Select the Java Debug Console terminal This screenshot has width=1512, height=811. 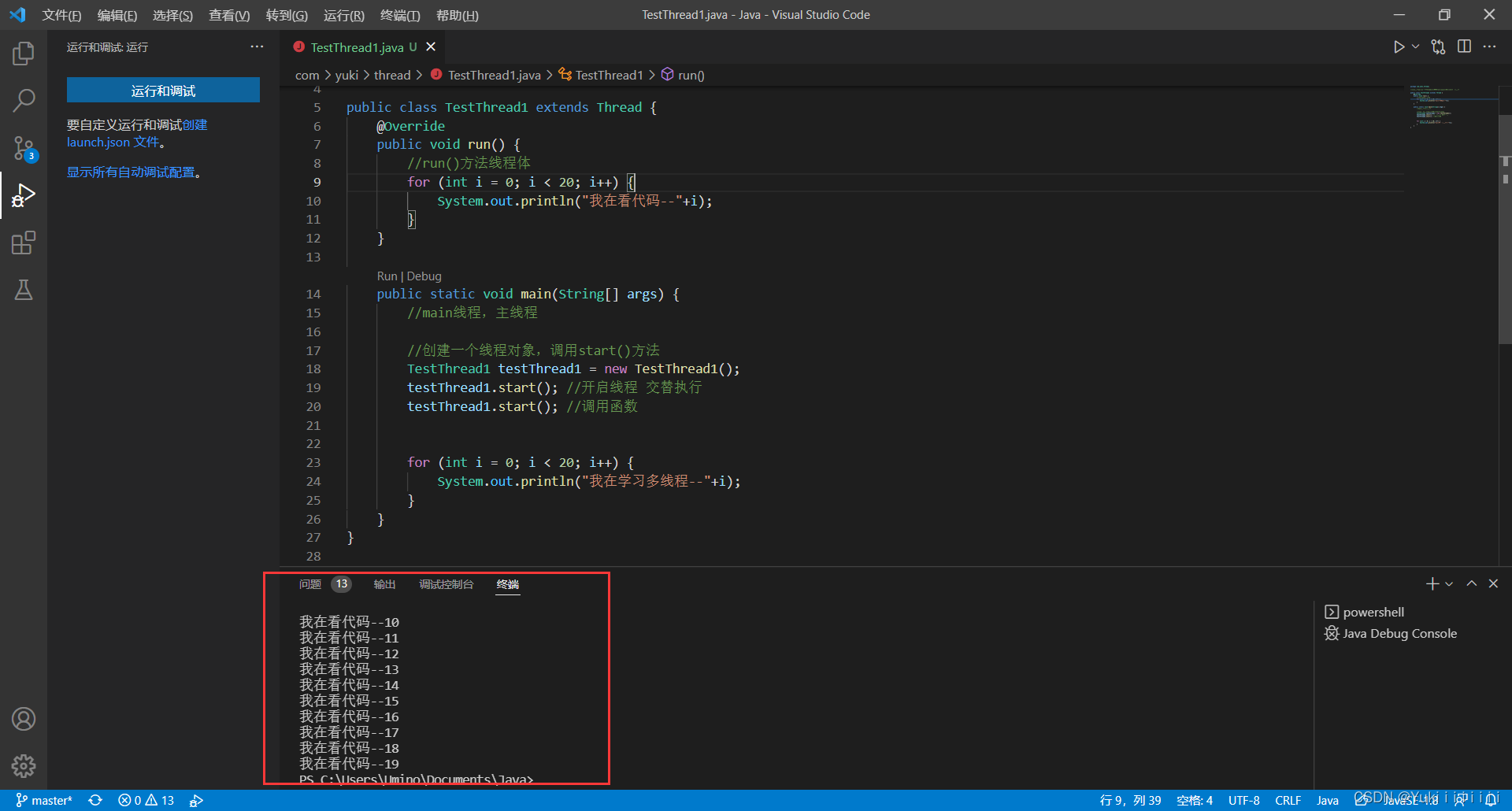[1391, 633]
